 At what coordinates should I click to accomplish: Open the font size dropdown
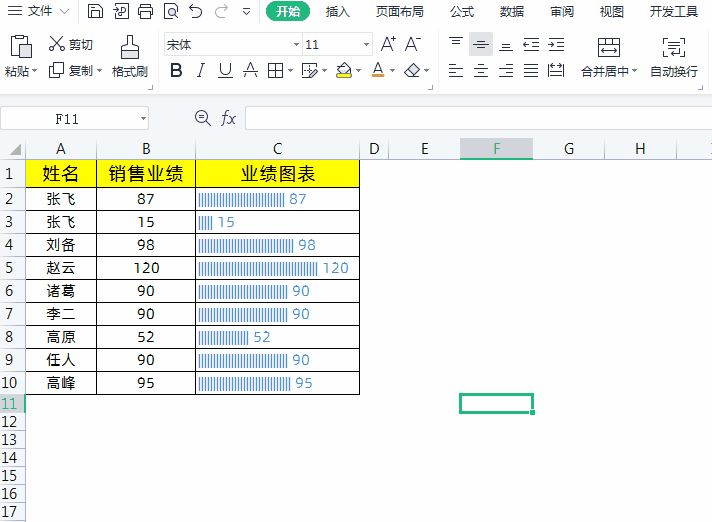click(366, 44)
